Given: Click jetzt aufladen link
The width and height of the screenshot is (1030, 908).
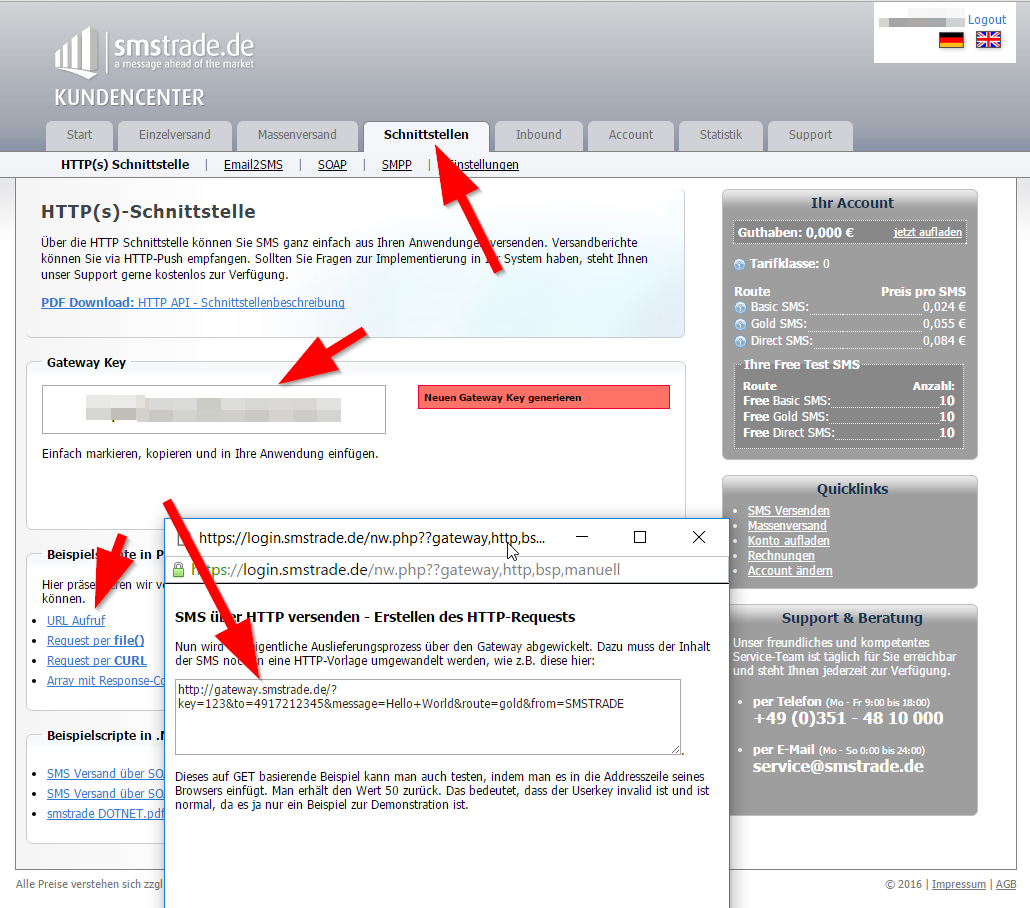Looking at the screenshot, I should pos(928,233).
